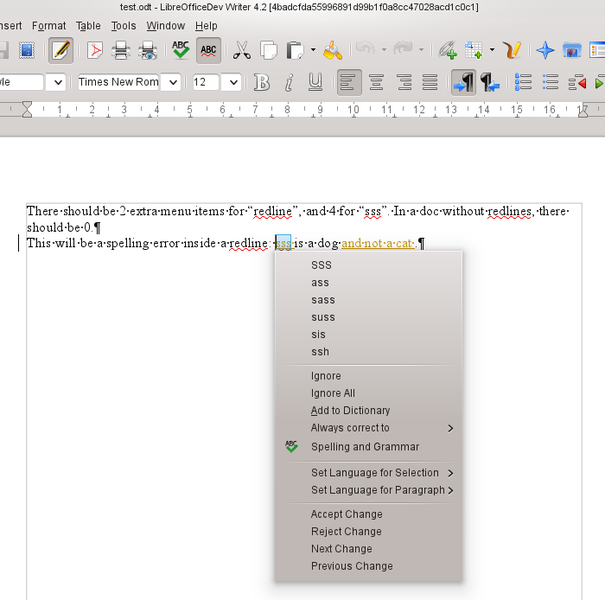Select Ignore All in context menu
Screen dimensions: 605x600
pyautogui.click(x=368, y=393)
